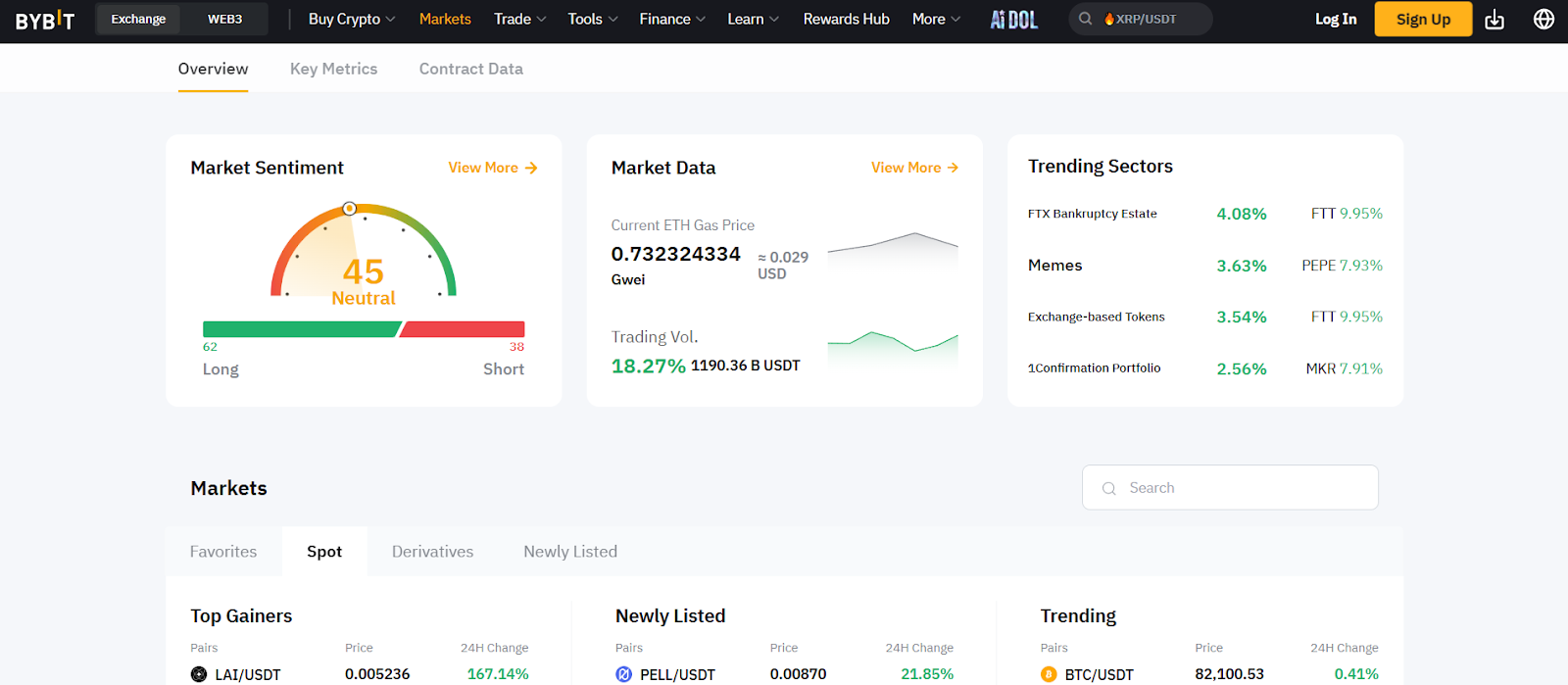This screenshot has height=685, width=1568.
Task: Click the green Long ratio bar
Action: coord(302,329)
